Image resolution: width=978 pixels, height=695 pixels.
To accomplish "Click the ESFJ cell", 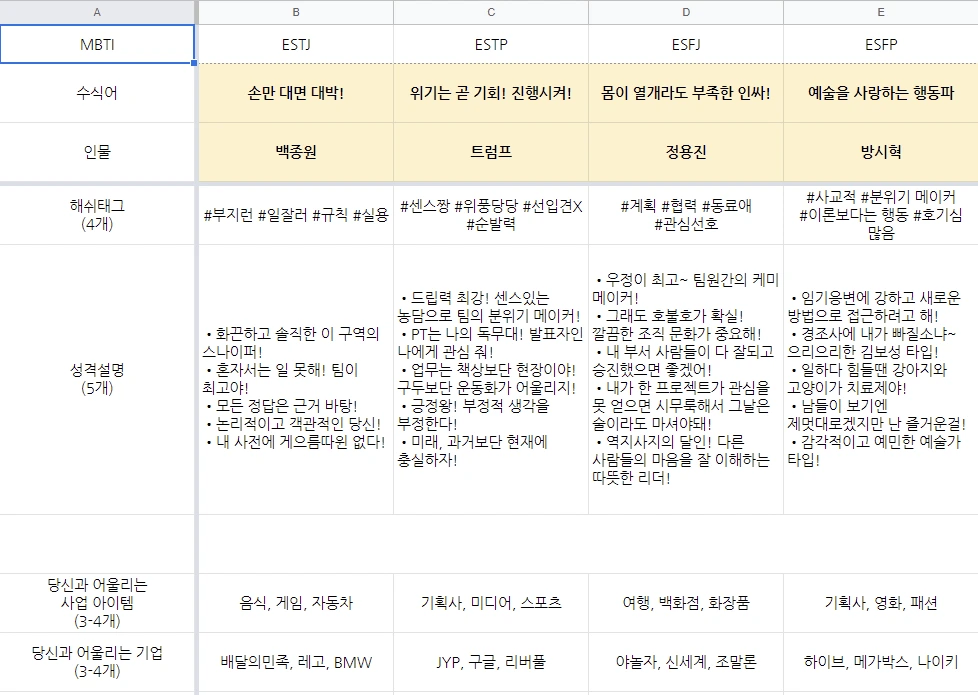I will click(x=686, y=44).
